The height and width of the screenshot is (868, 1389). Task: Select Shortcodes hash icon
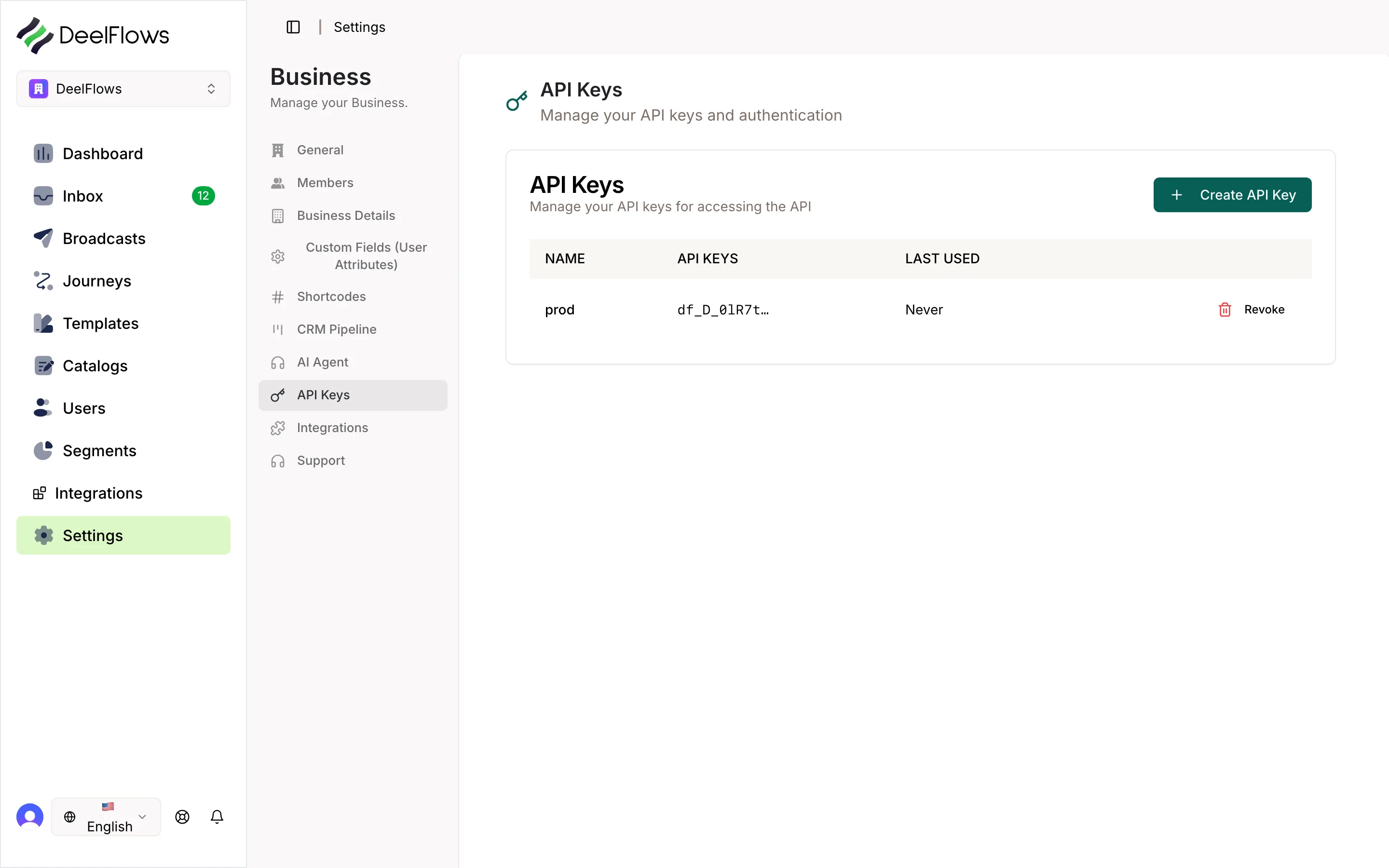(278, 297)
